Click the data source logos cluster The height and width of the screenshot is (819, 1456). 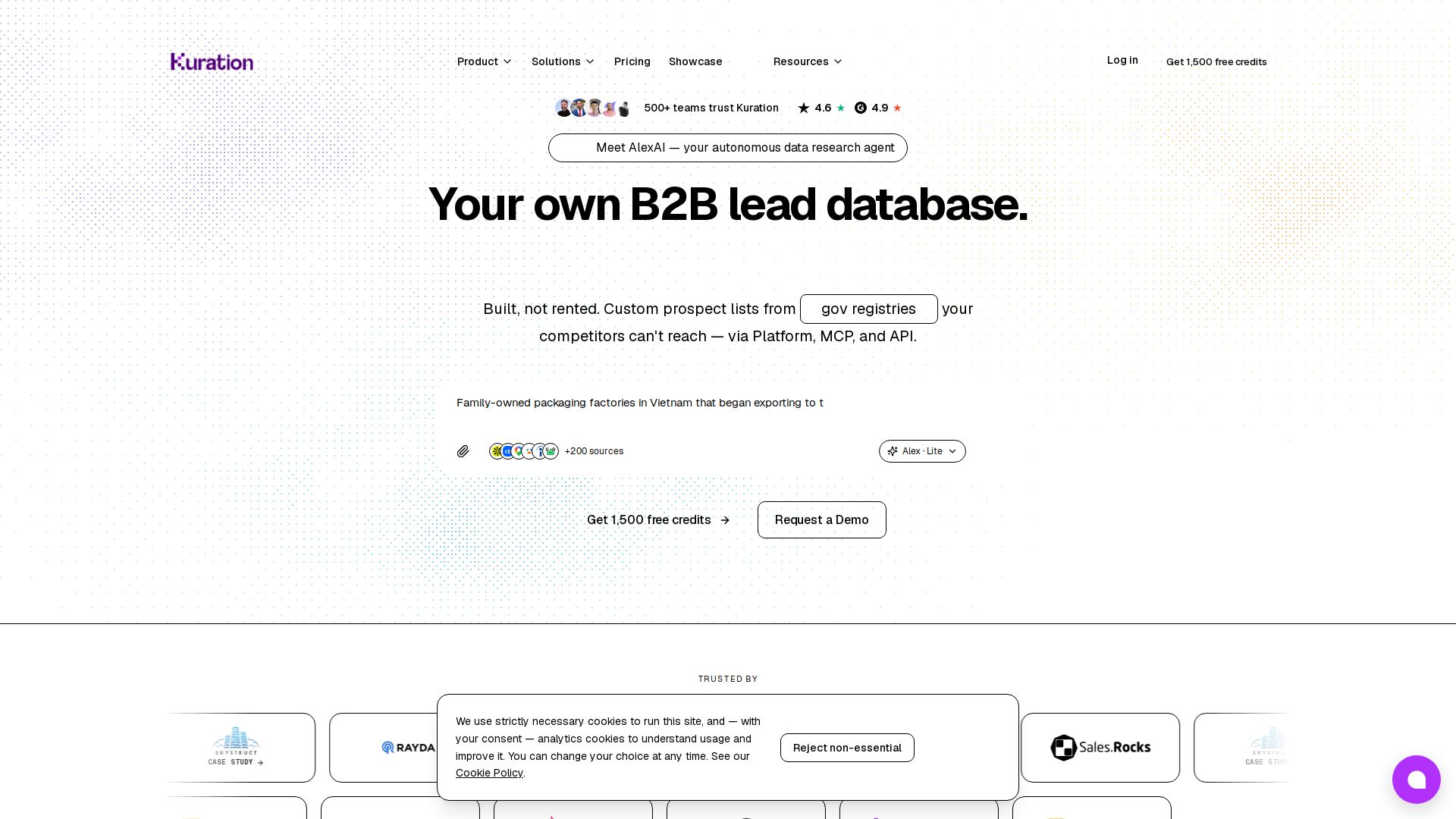524,451
